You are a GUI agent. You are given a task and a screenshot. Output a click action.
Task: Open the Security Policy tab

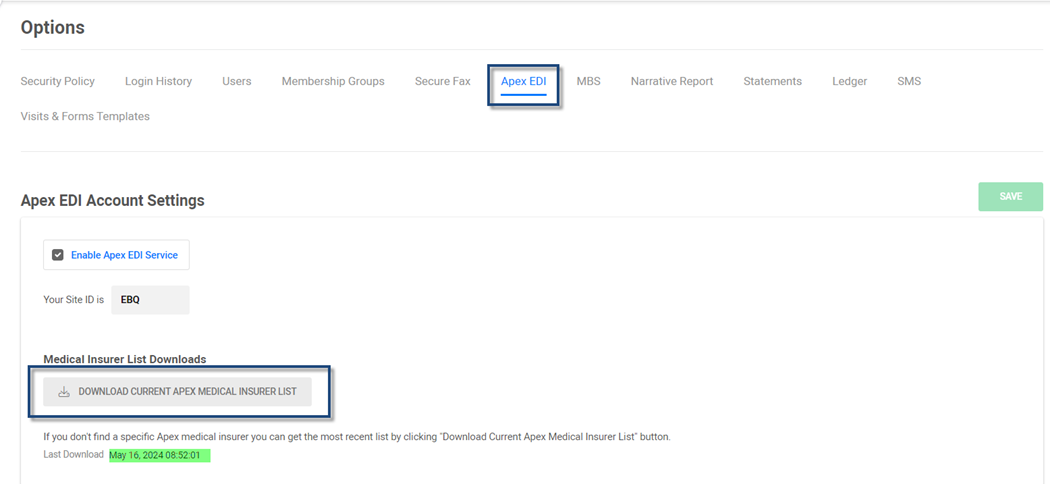click(58, 81)
